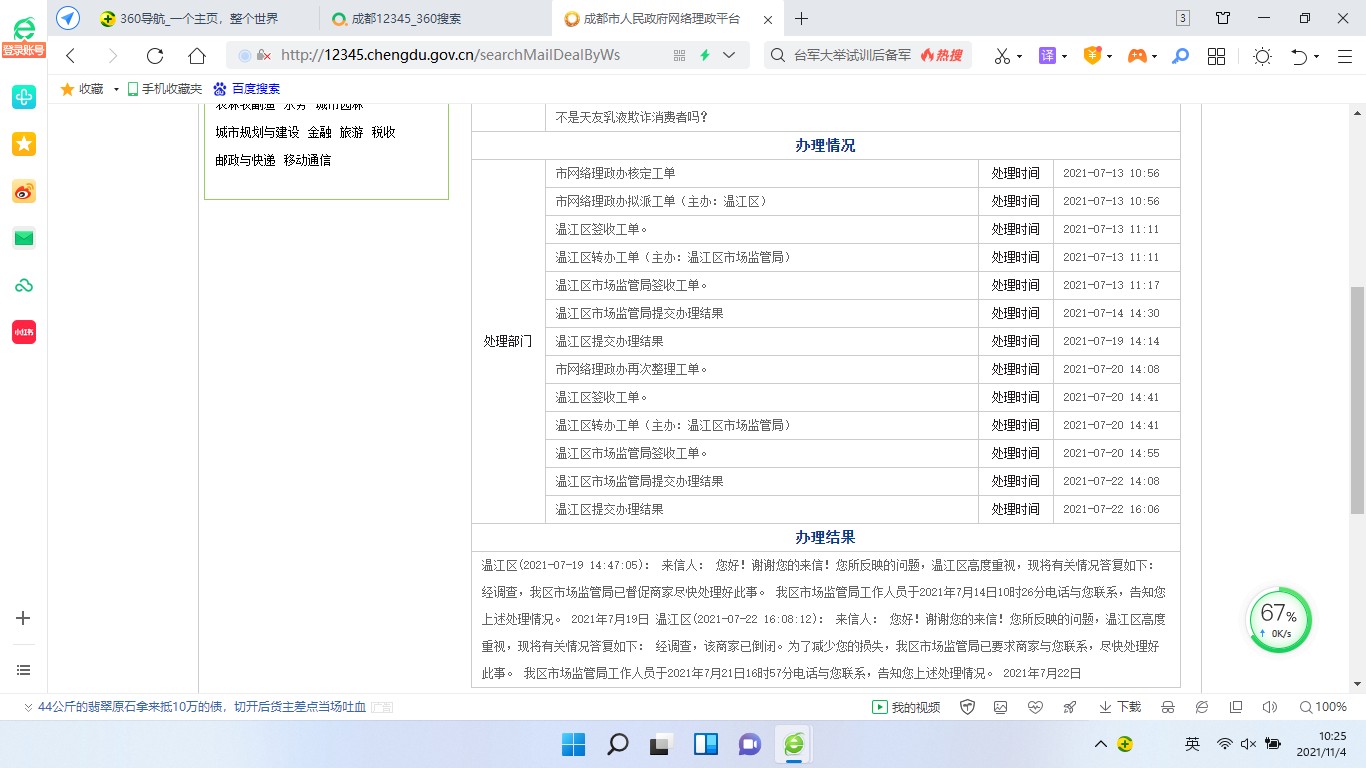This screenshot has height=768, width=1366.
Task: Open the scissors screenshot tool
Action: click(x=1002, y=56)
